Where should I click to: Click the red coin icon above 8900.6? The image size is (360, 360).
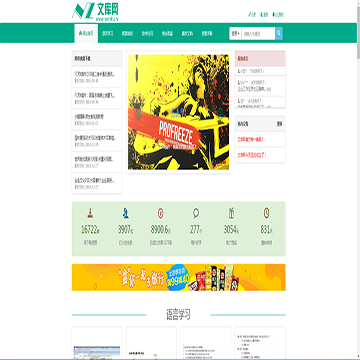[161, 213]
